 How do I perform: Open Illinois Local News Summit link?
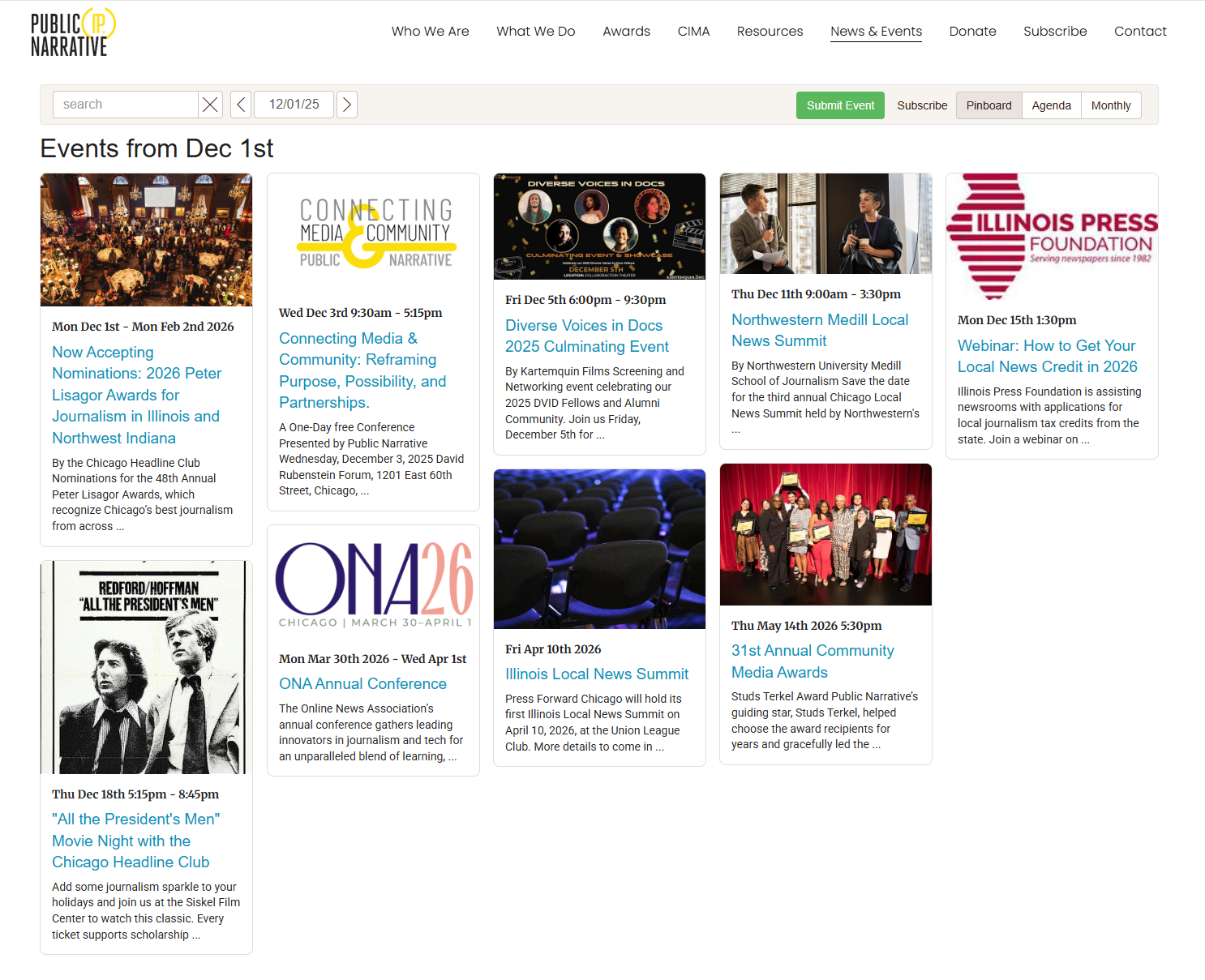click(597, 674)
